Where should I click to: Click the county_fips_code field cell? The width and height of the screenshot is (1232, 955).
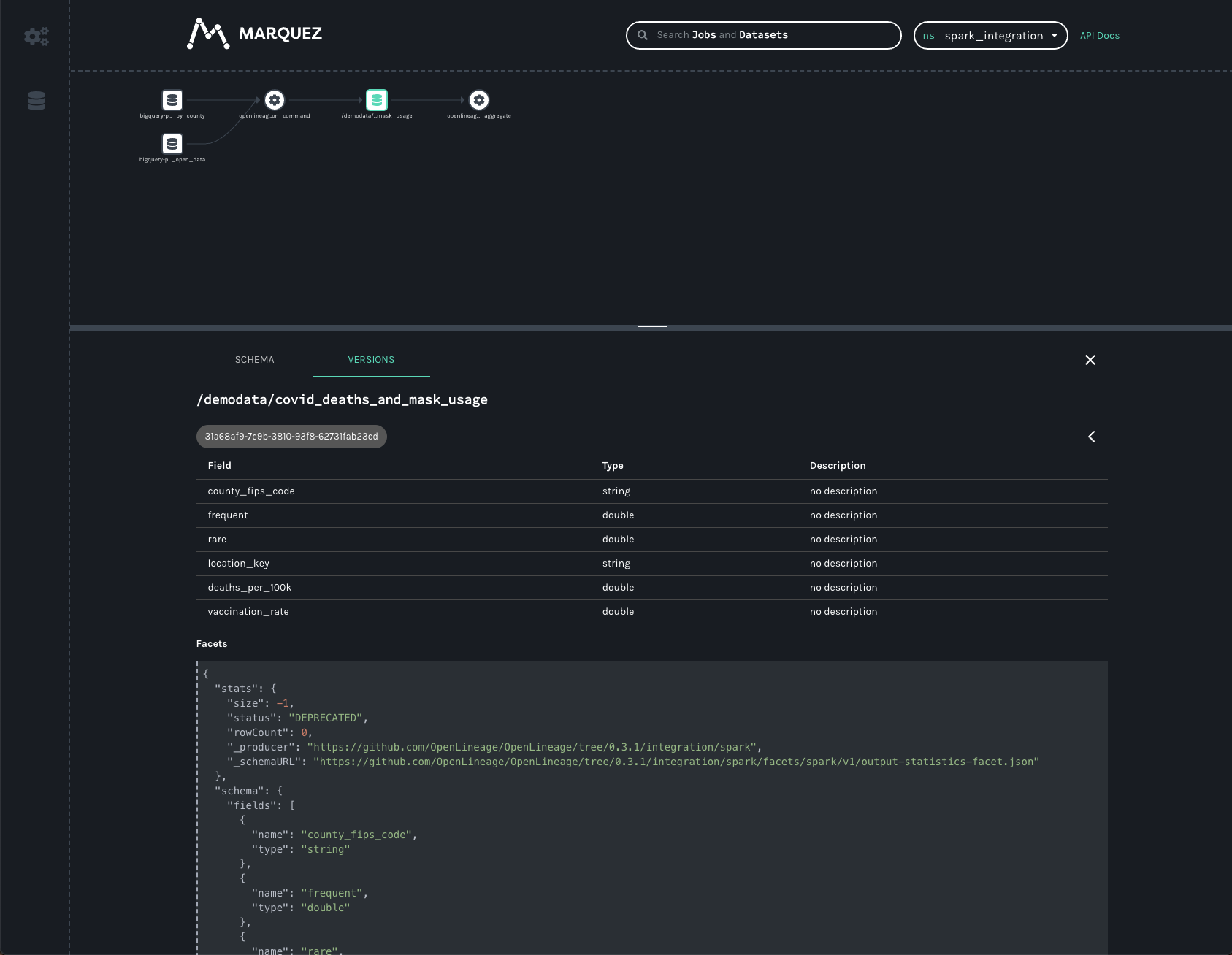click(251, 491)
